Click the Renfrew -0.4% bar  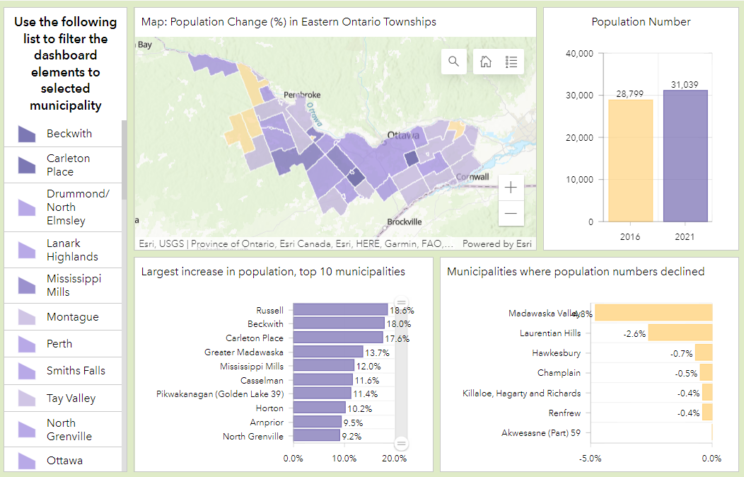[707, 412]
